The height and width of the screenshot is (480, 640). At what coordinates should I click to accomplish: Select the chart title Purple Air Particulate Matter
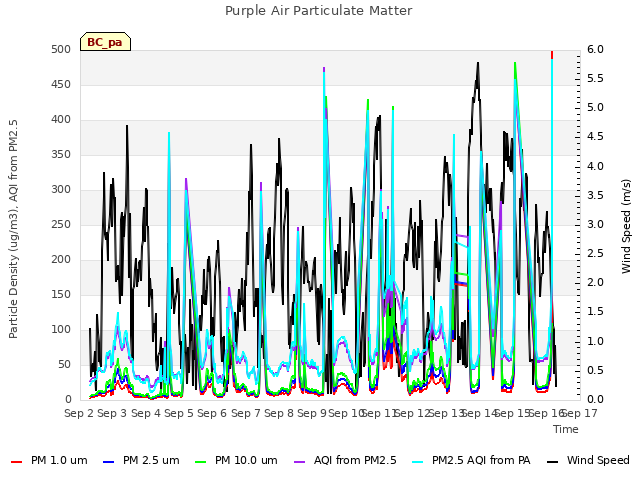319,10
